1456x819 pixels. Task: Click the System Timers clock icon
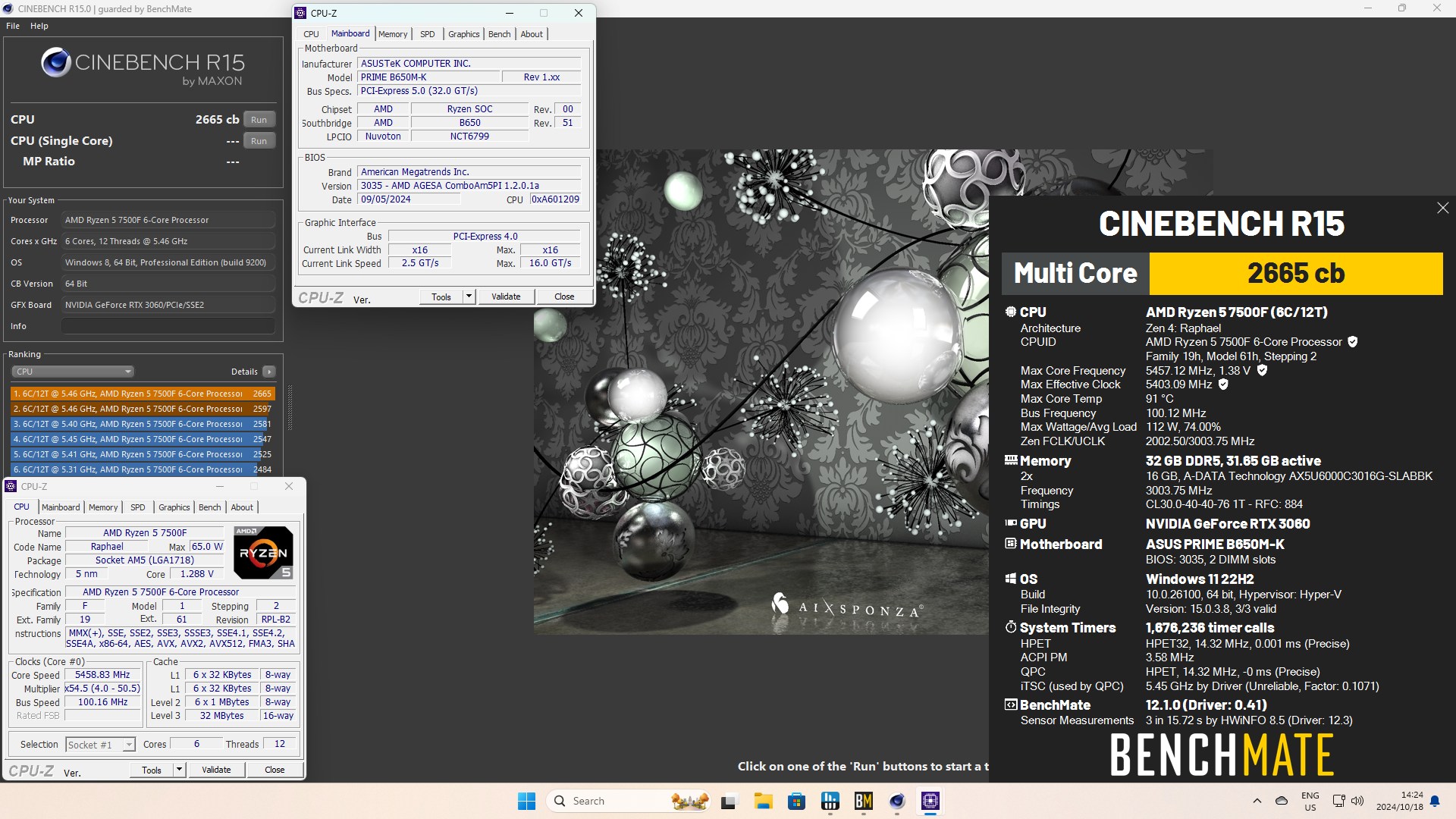pyautogui.click(x=1011, y=627)
